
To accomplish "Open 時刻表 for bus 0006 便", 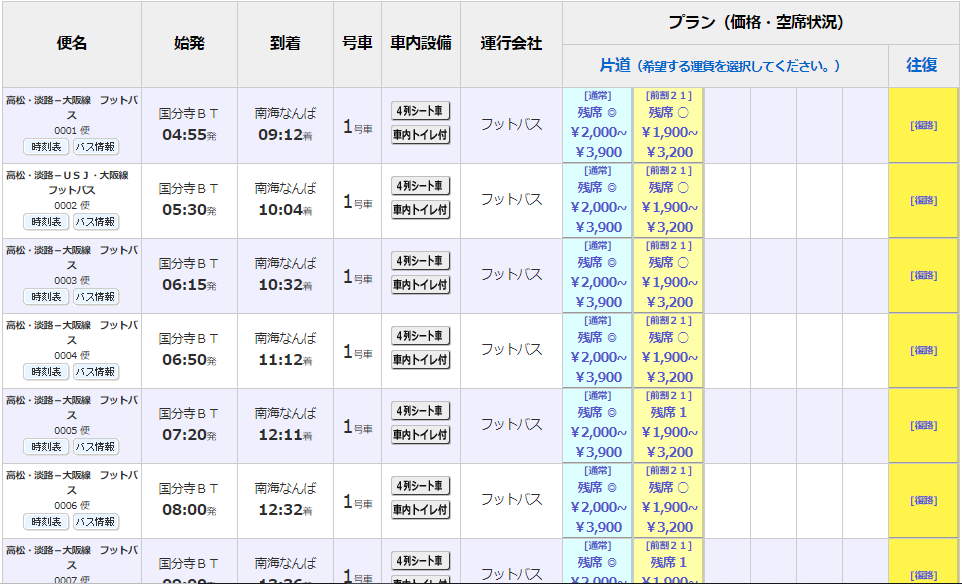I will (46, 522).
